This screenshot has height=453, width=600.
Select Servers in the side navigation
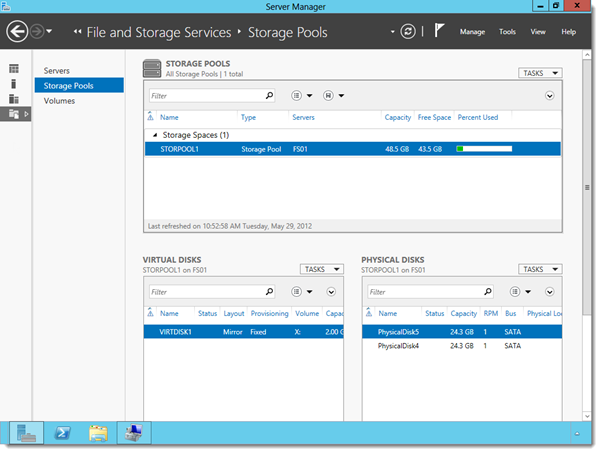[57, 71]
